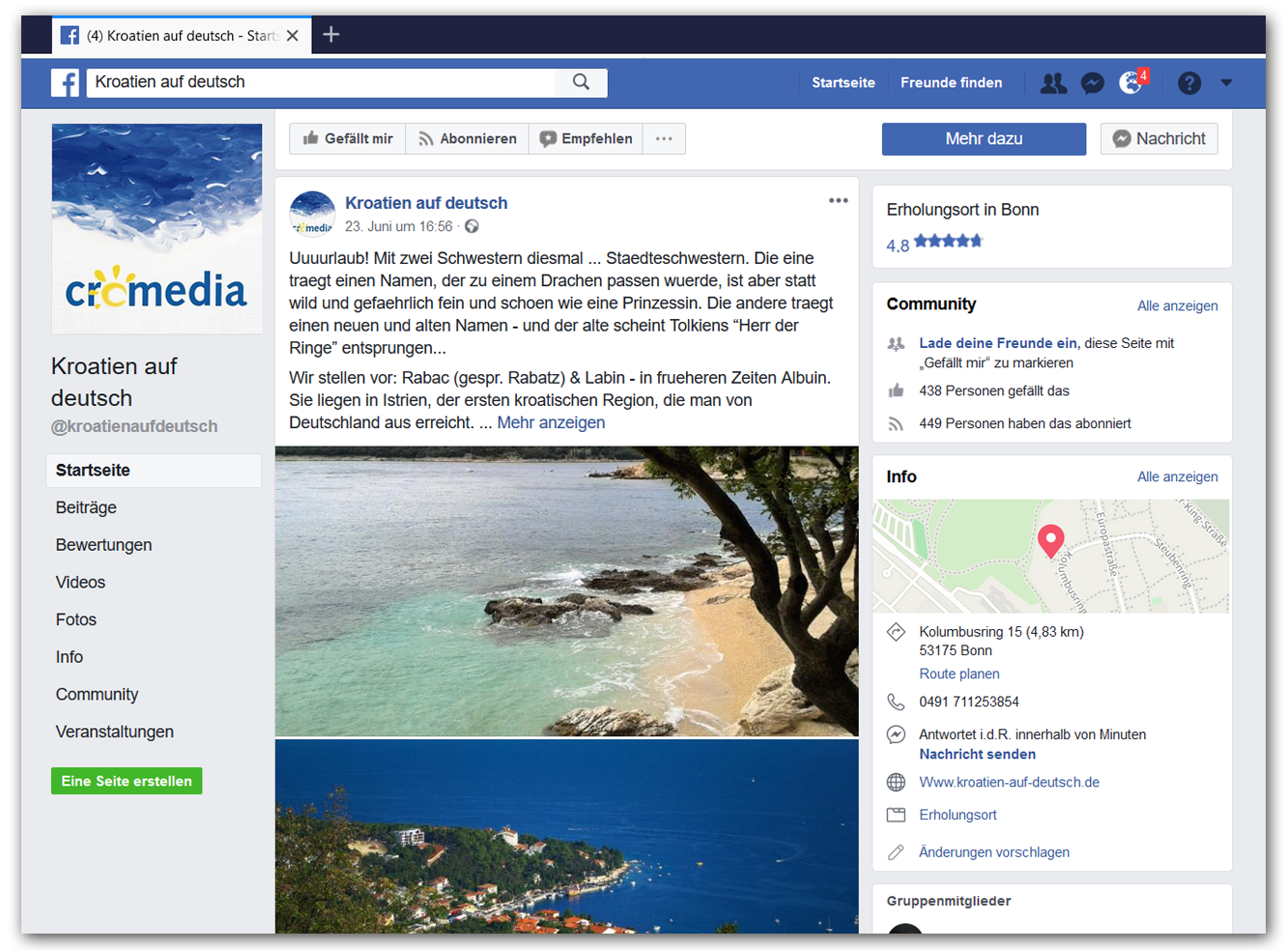The height and width of the screenshot is (950, 1288).
Task: Click the cromedia page profile picture
Action: coord(157,229)
